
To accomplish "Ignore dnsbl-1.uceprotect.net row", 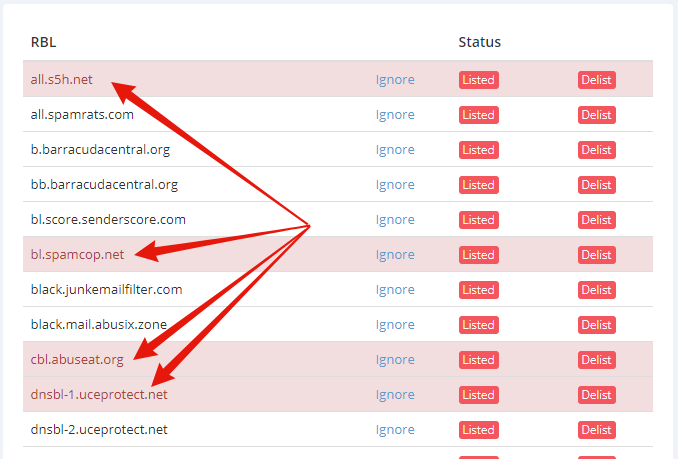I will point(395,395).
